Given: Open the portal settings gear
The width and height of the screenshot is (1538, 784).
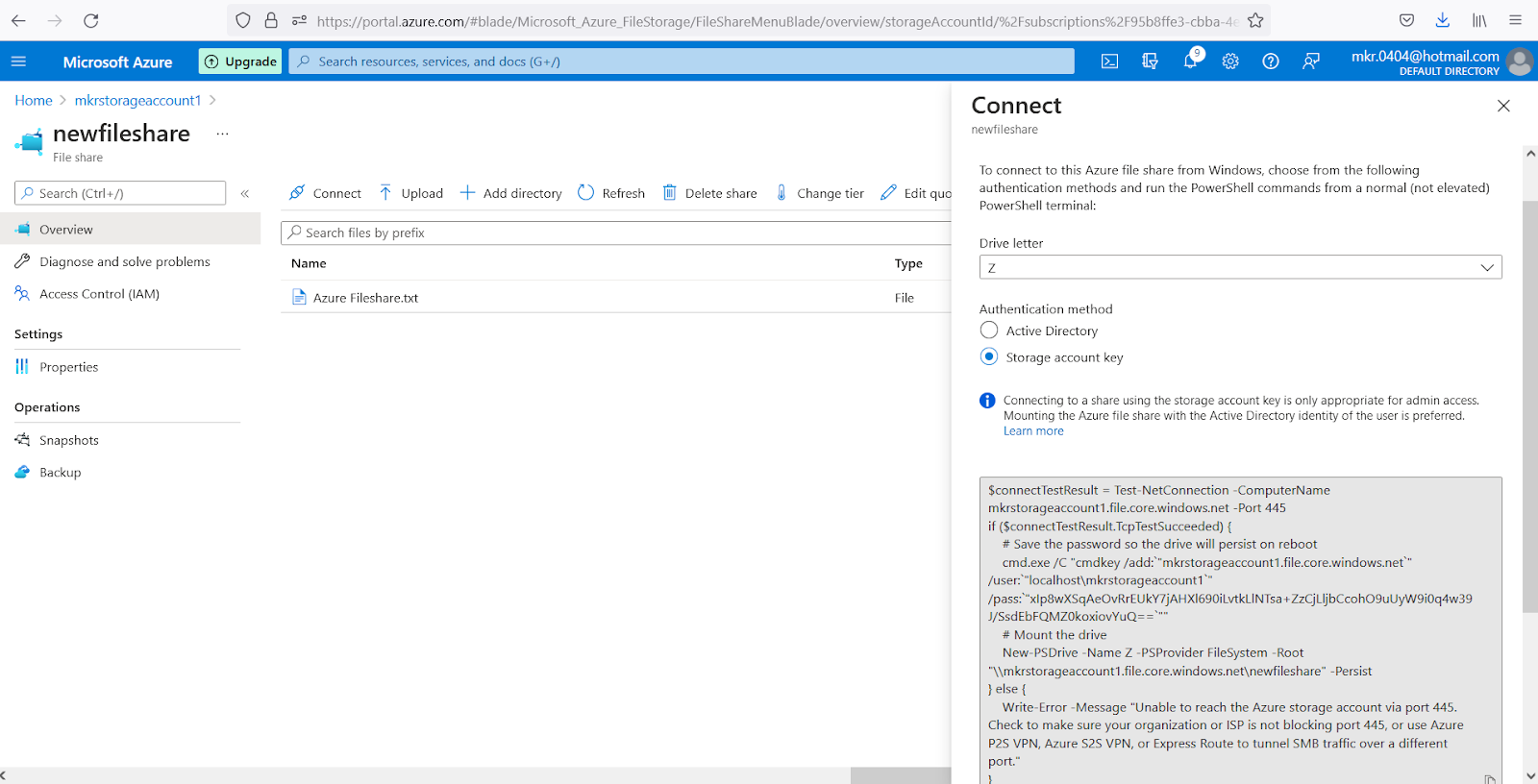Looking at the screenshot, I should point(1230,61).
